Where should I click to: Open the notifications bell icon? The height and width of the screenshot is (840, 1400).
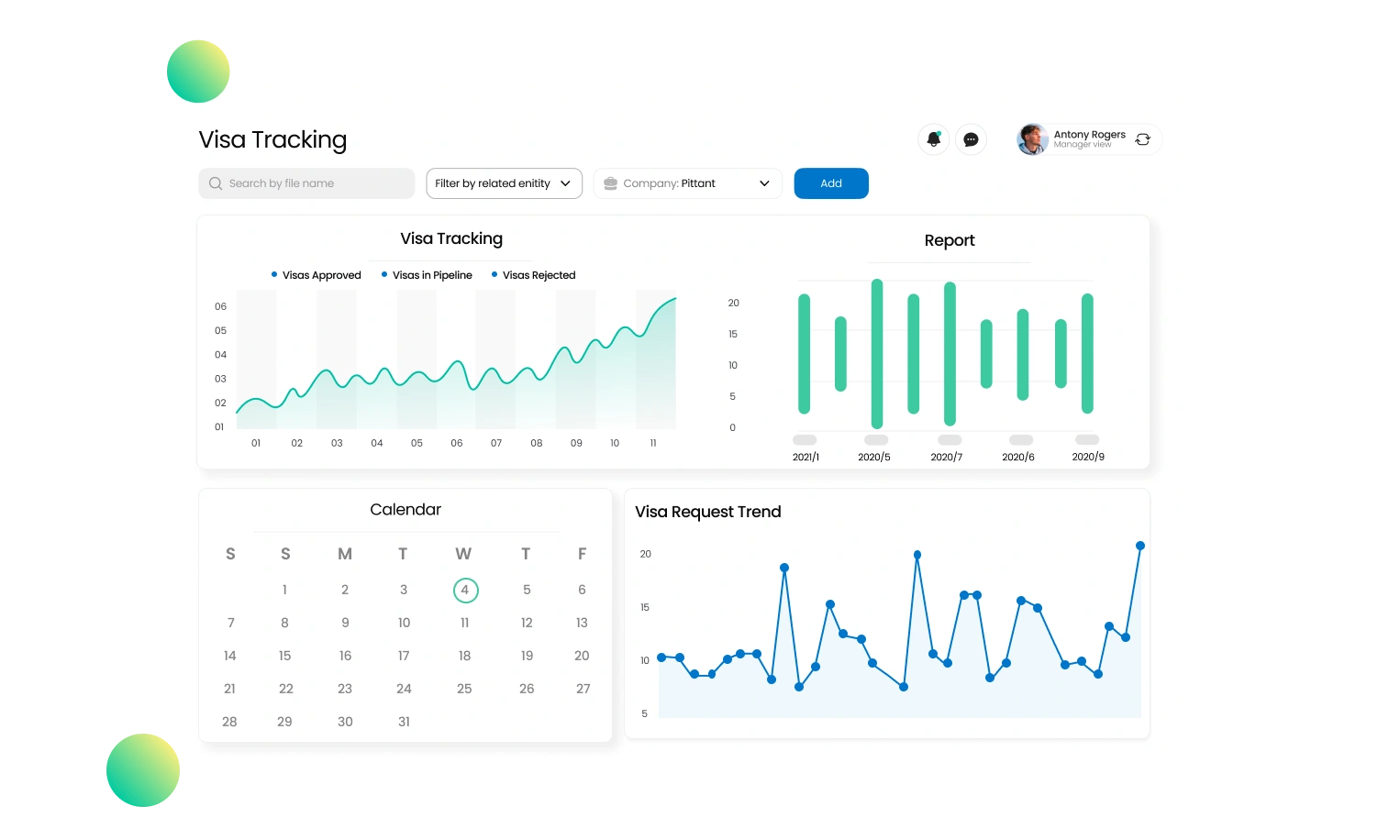tap(933, 139)
